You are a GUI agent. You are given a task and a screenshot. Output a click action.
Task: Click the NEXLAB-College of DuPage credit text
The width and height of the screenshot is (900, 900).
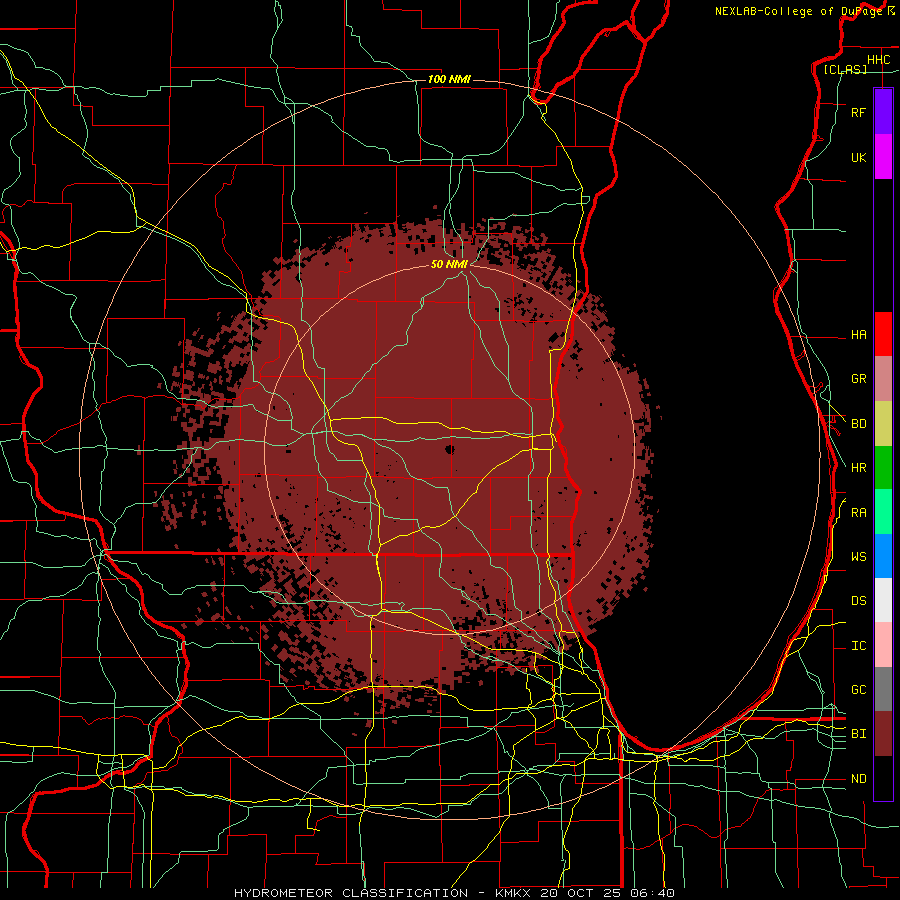point(798,11)
